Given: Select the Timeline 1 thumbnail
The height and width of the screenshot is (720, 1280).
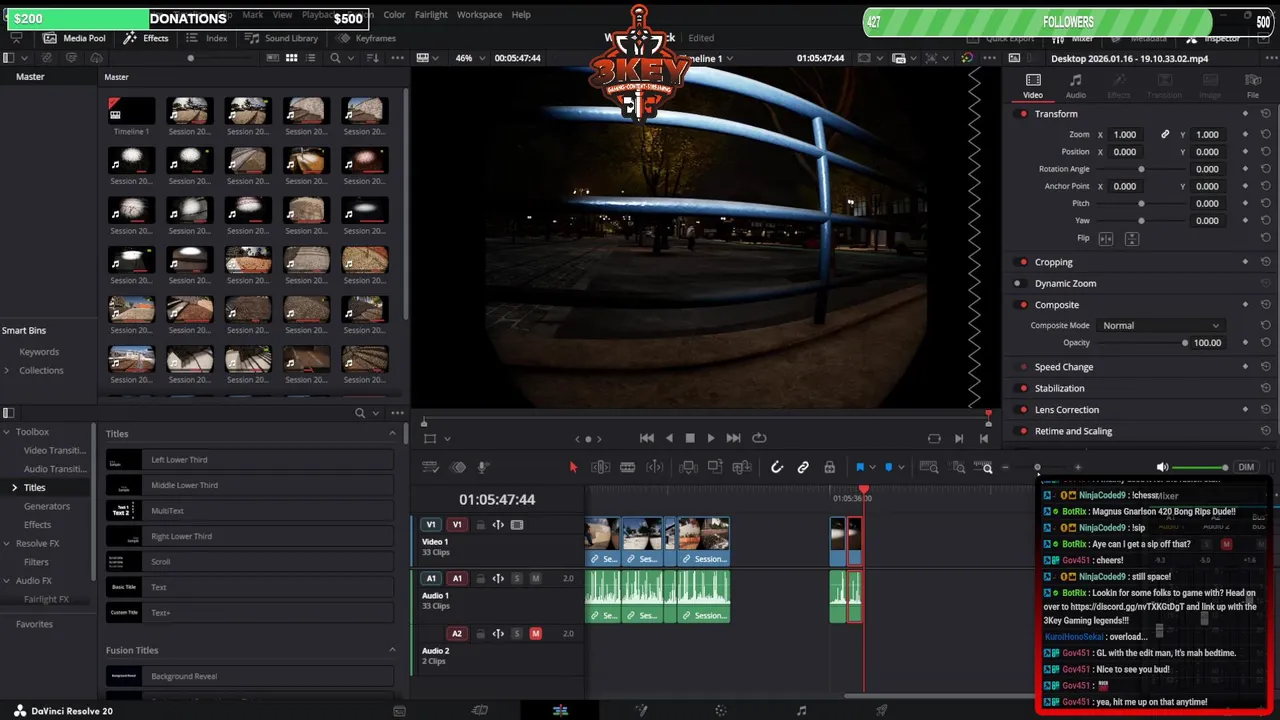Looking at the screenshot, I should click(x=131, y=110).
